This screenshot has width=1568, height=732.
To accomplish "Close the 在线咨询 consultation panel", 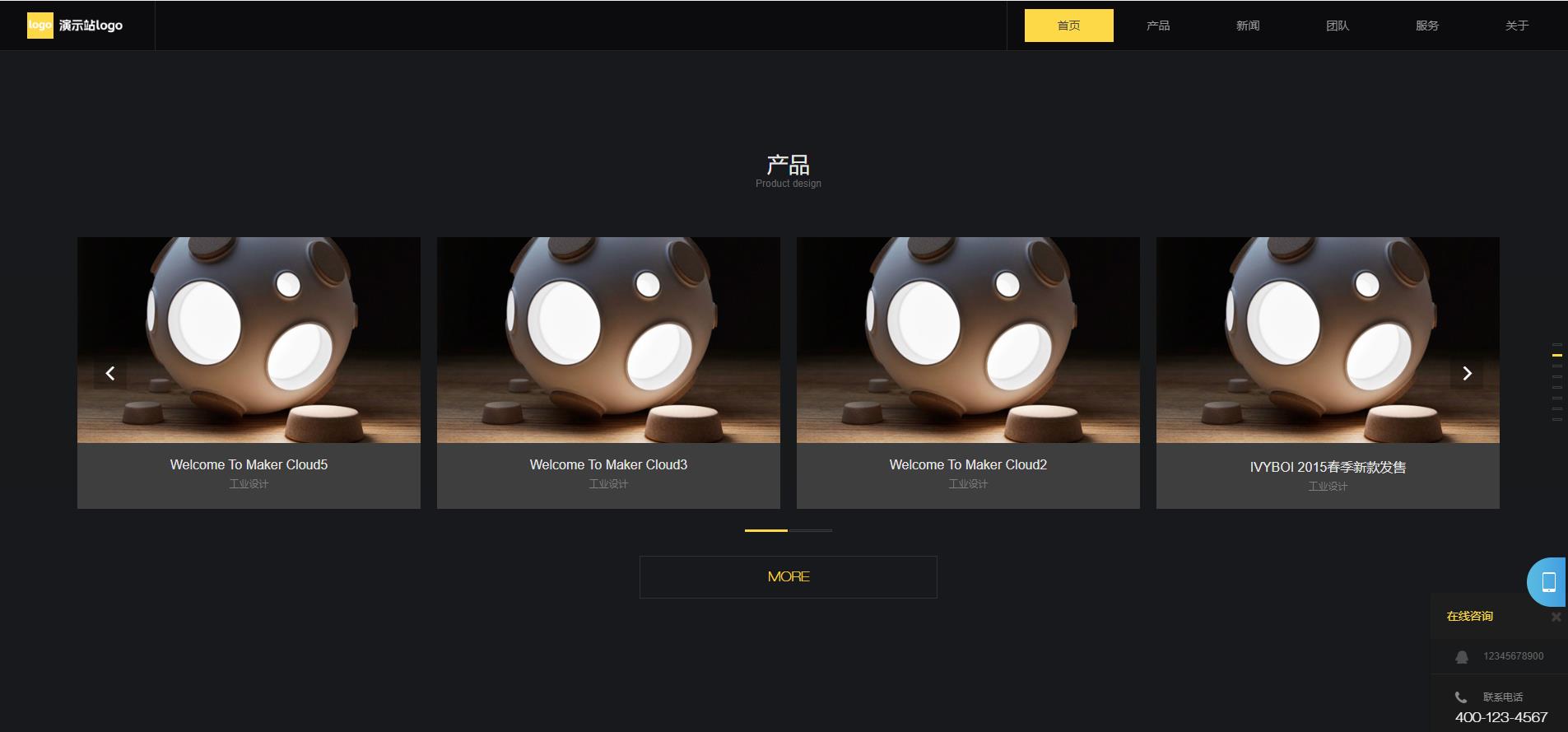I will click(1556, 617).
